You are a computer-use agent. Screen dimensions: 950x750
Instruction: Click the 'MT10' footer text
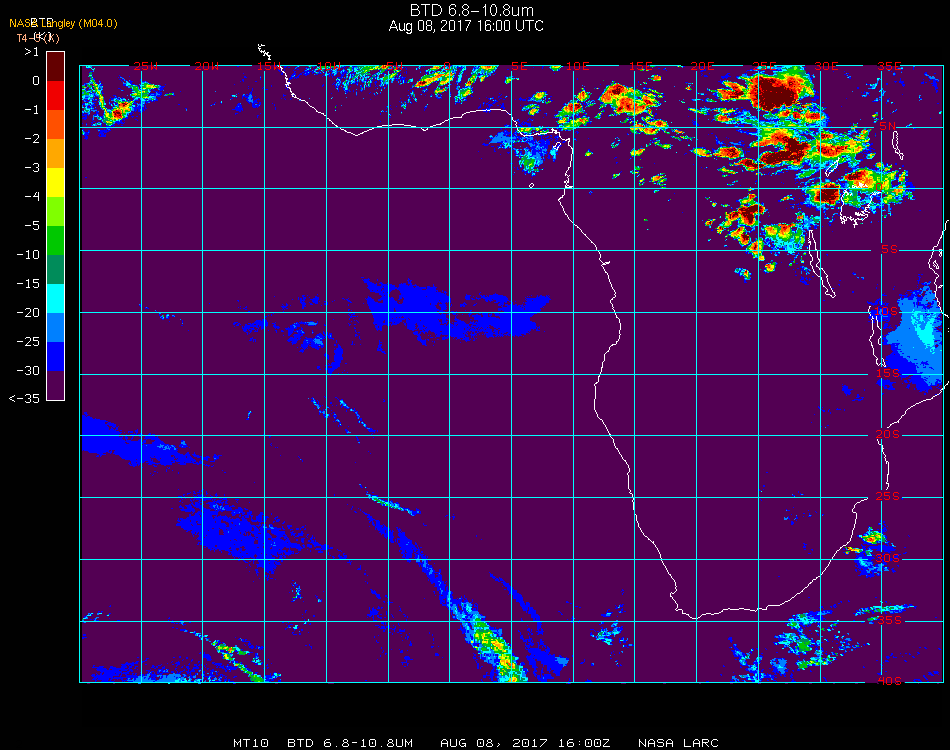(251, 743)
